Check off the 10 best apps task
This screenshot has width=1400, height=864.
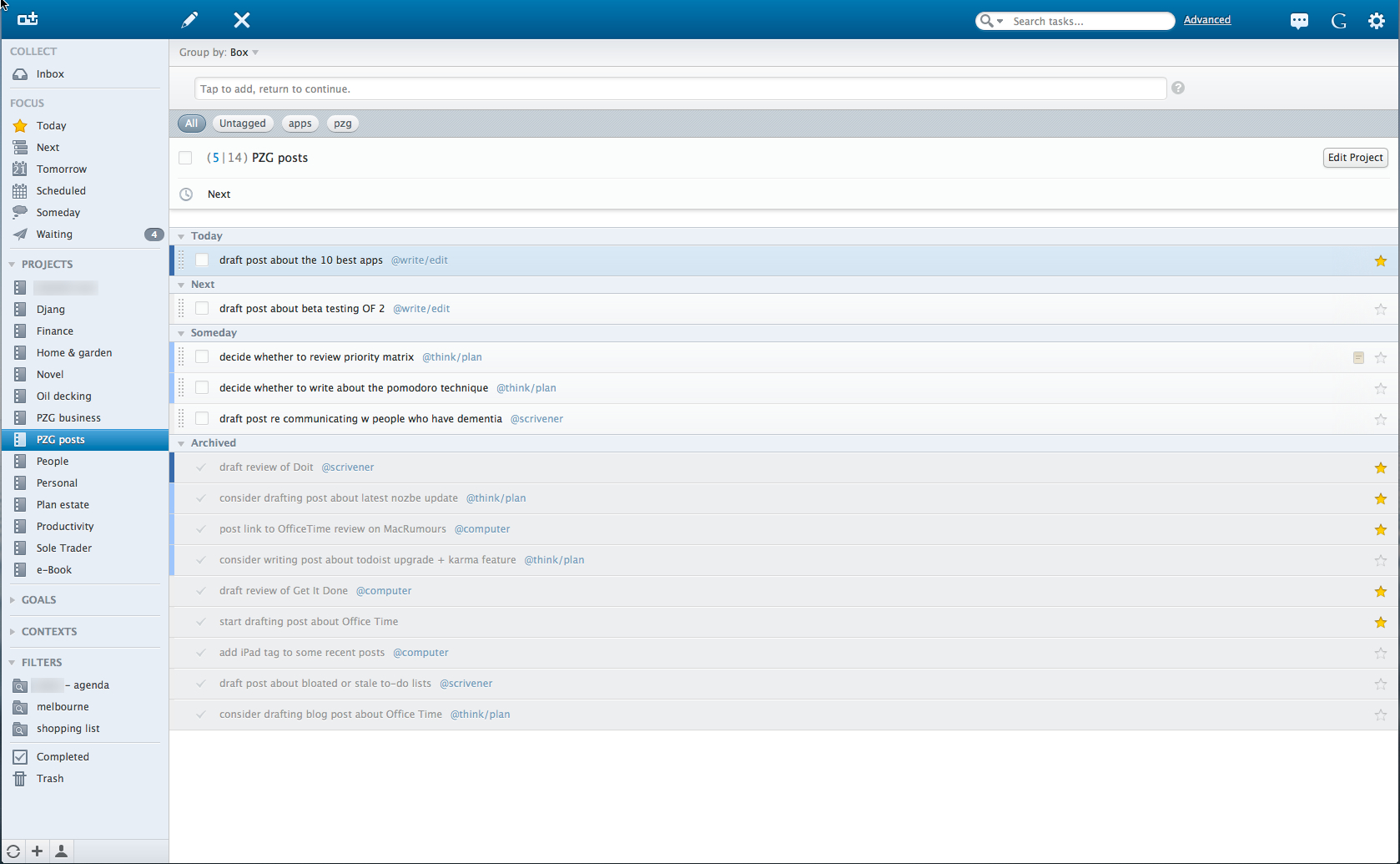(x=202, y=260)
